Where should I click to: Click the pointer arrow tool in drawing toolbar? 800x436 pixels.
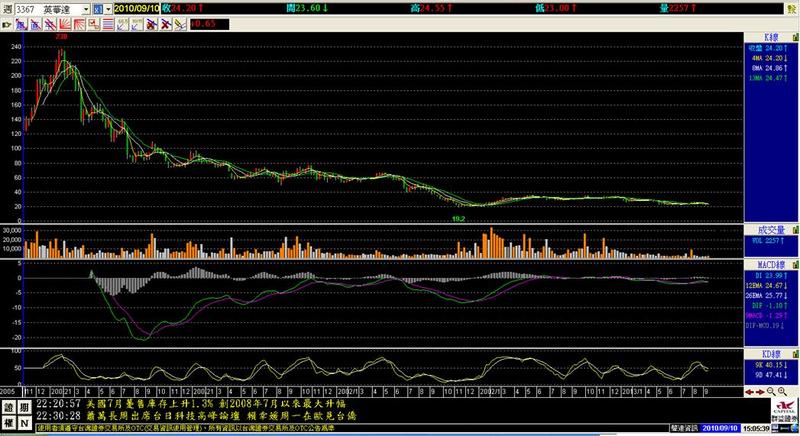pyautogui.click(x=7, y=24)
